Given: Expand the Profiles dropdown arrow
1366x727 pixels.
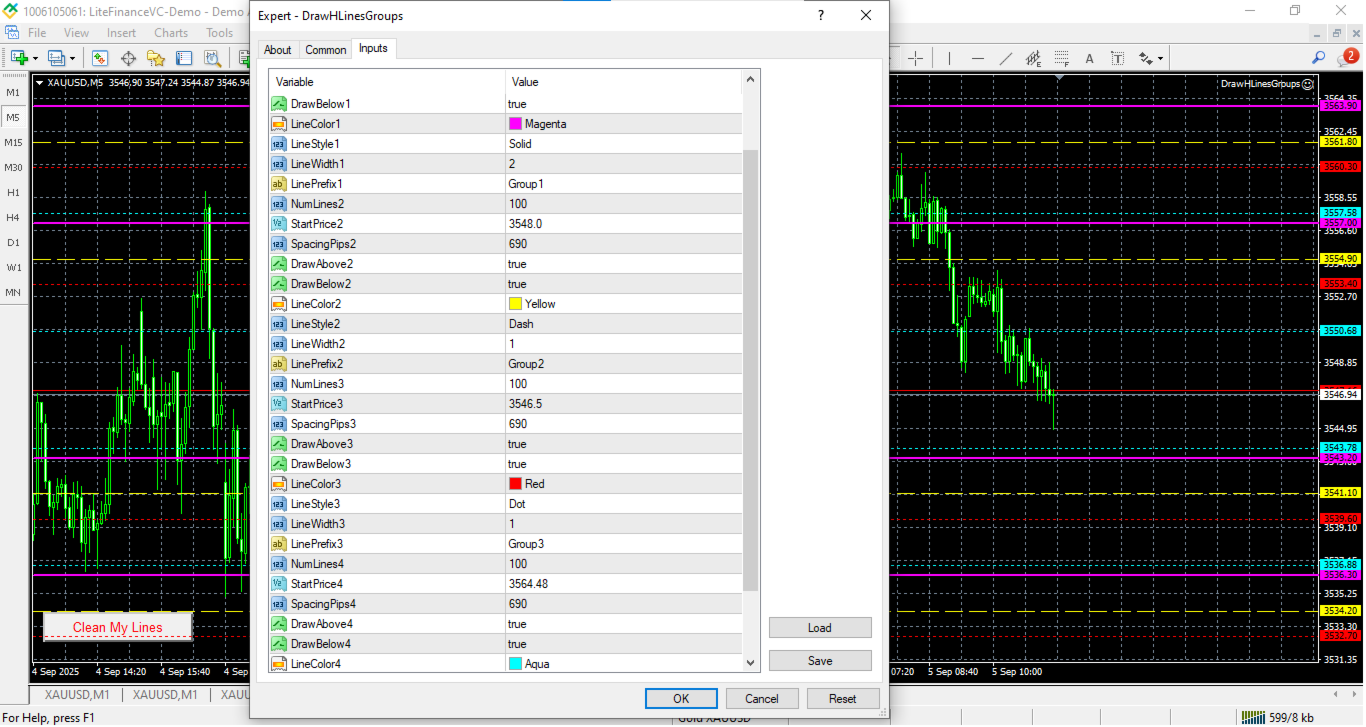Looking at the screenshot, I should (71, 58).
